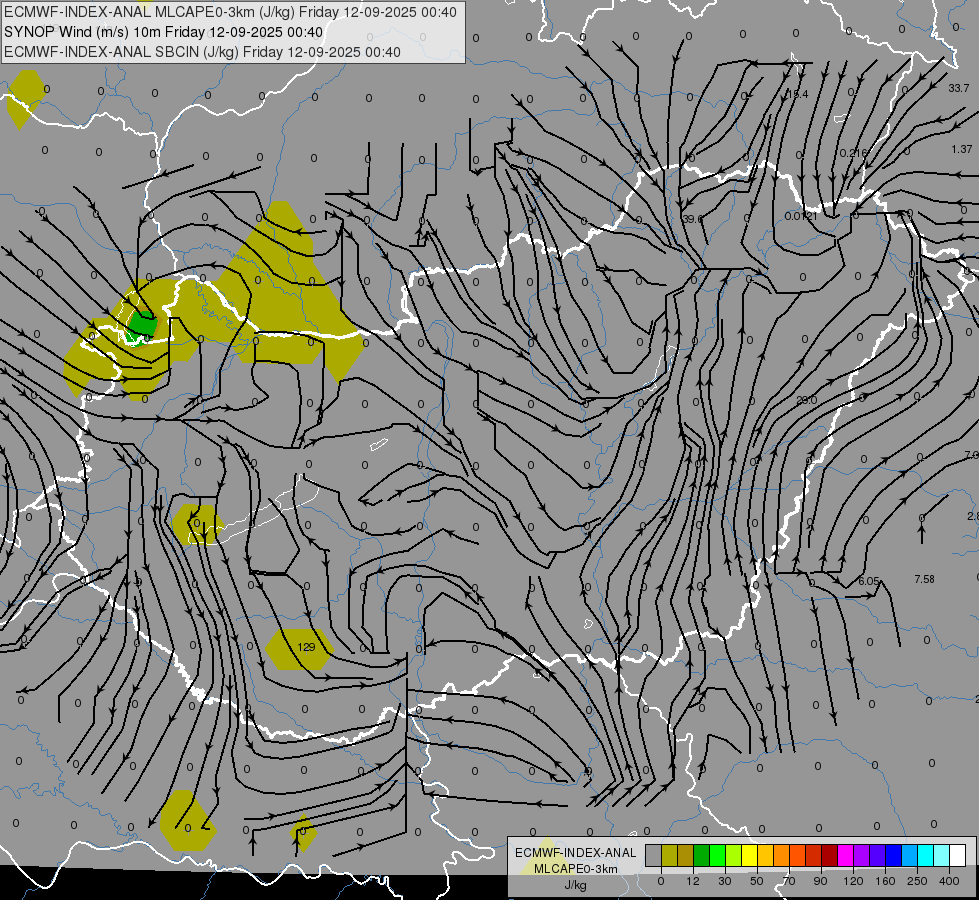Click the magenta legend swatch before 120
The height and width of the screenshot is (900, 979).
(x=846, y=855)
